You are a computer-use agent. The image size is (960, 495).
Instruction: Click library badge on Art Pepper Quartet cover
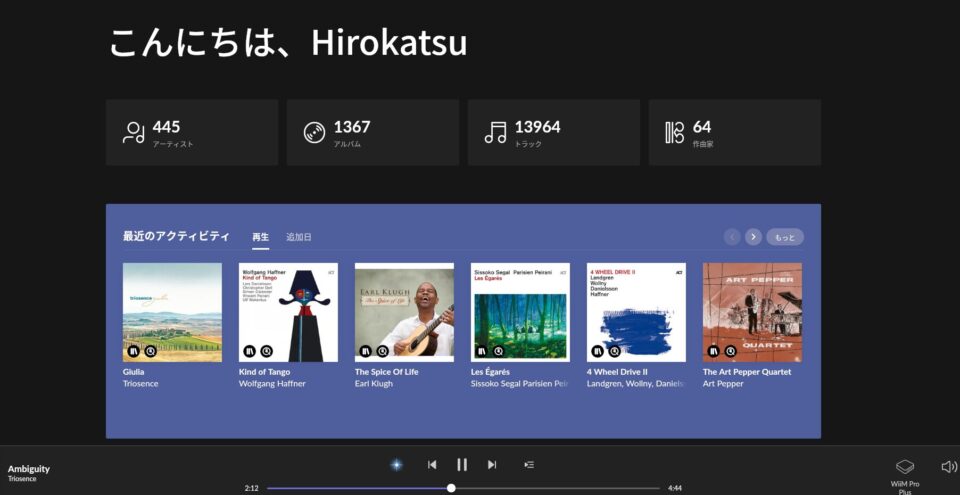pos(713,352)
